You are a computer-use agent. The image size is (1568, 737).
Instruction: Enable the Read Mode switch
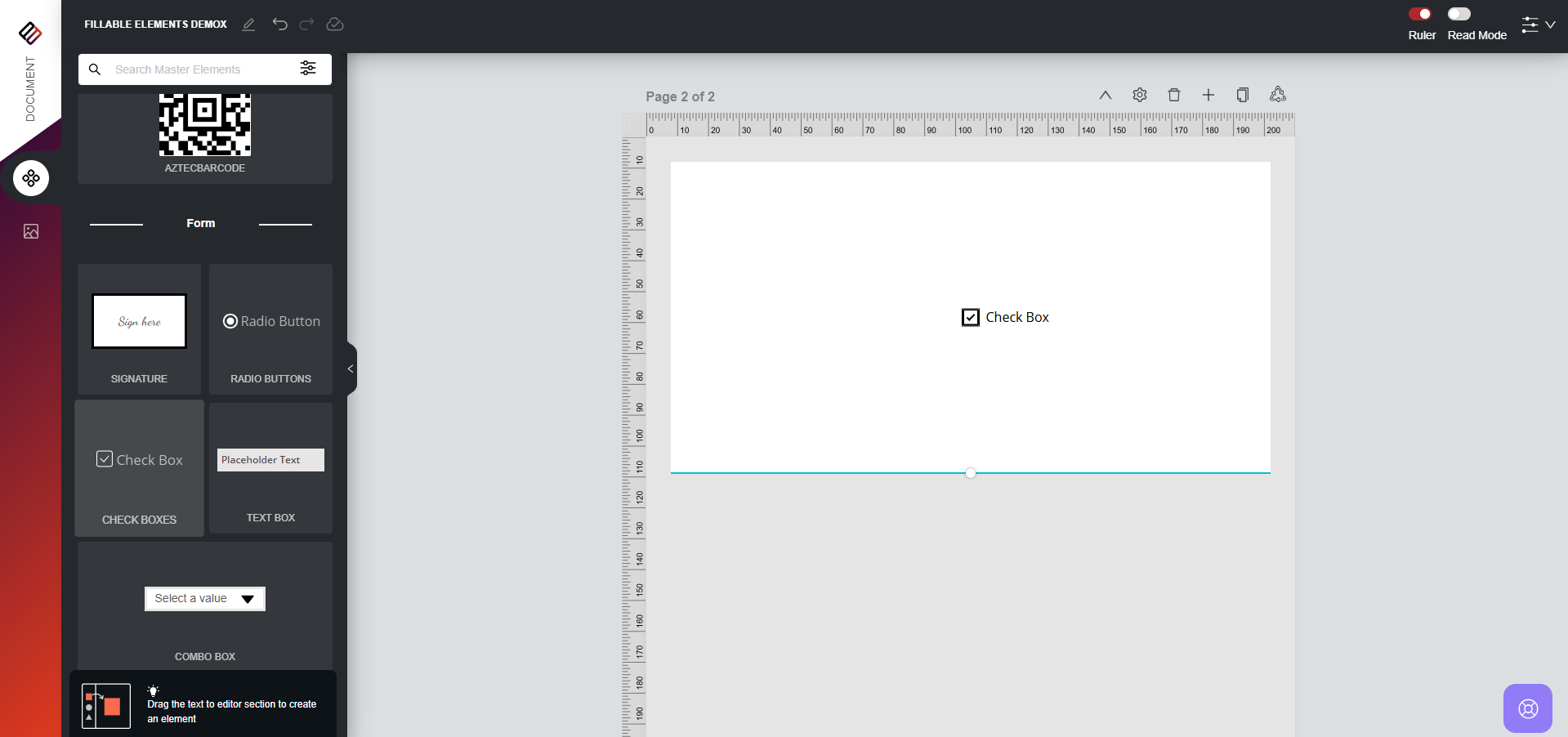pyautogui.click(x=1459, y=14)
